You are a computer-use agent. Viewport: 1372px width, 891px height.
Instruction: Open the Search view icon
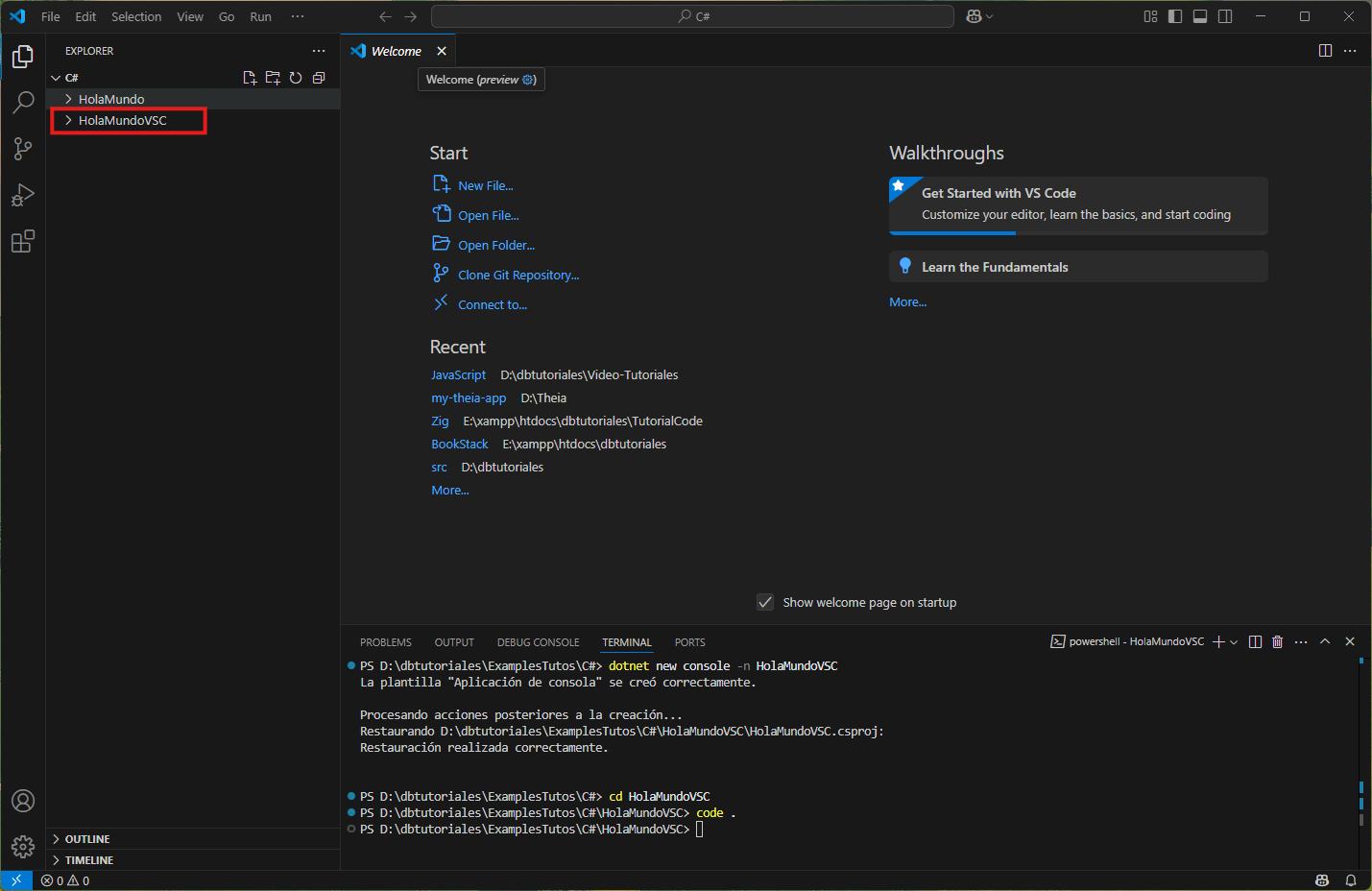tap(23, 103)
